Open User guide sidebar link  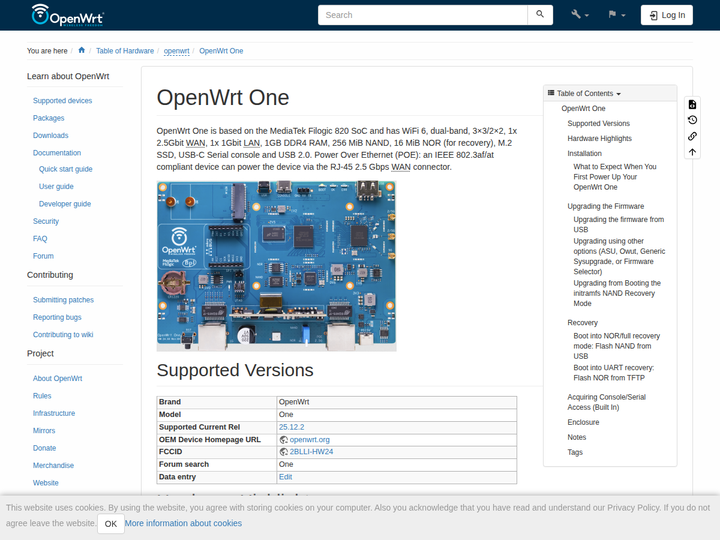coord(56,186)
